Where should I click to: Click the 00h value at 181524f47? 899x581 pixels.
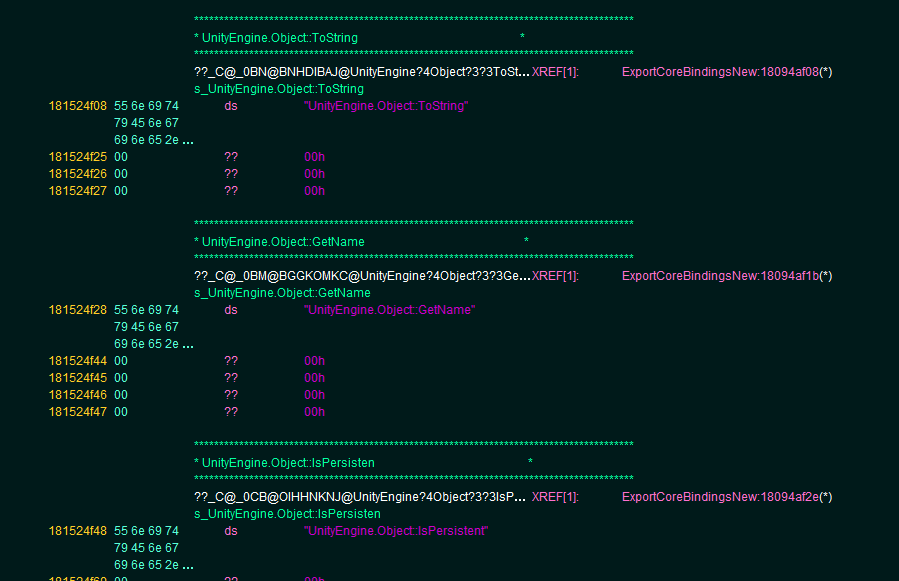point(314,412)
